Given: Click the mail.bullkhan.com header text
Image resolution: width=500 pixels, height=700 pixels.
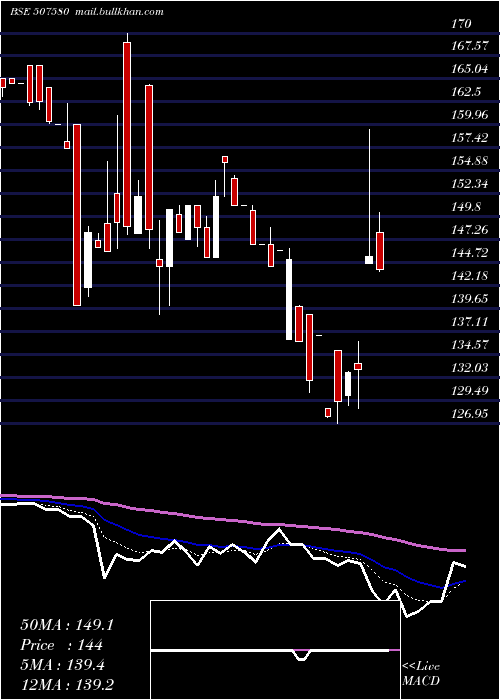Looking at the screenshot, I should (117, 12).
